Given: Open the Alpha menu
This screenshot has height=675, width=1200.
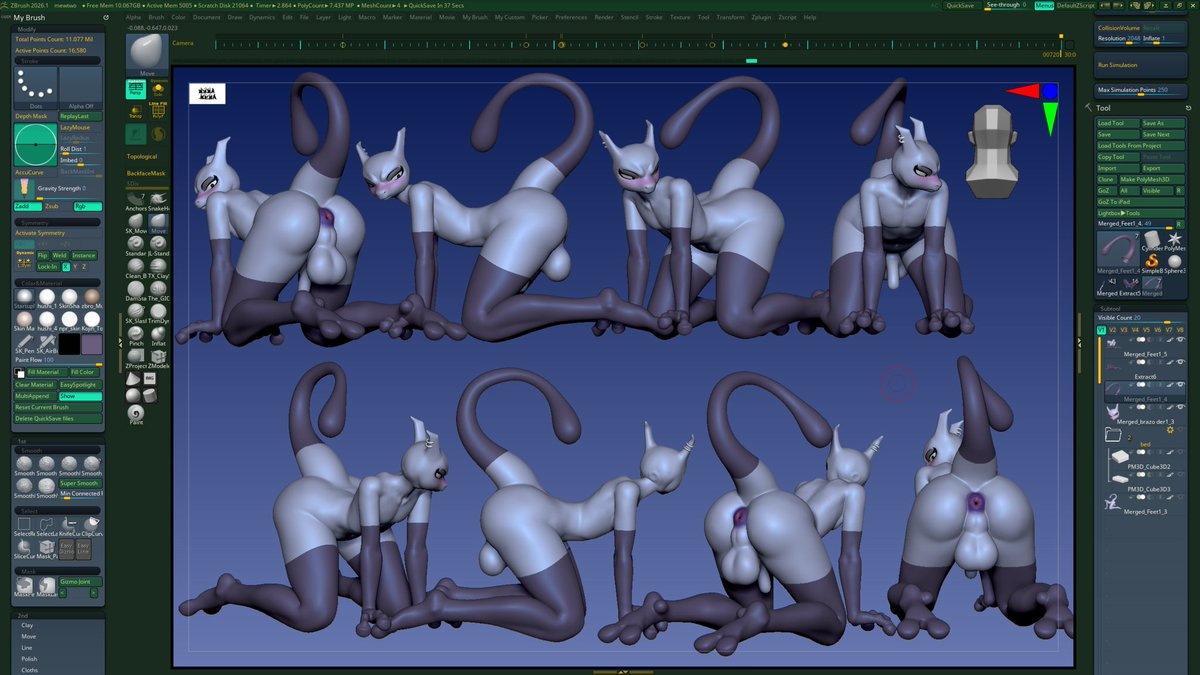Looking at the screenshot, I should tap(133, 17).
